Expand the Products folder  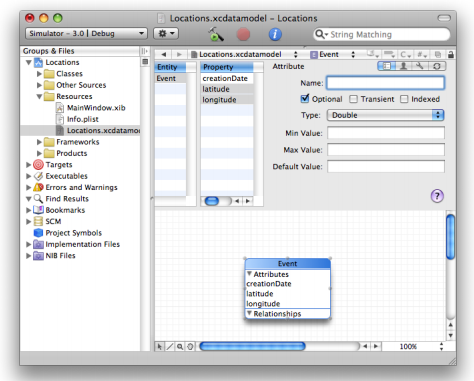pos(39,153)
